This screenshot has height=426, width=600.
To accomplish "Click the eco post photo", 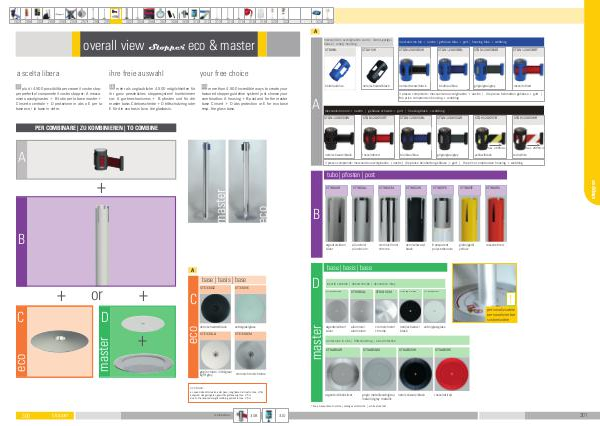I will pyautogui.click(x=247, y=181).
